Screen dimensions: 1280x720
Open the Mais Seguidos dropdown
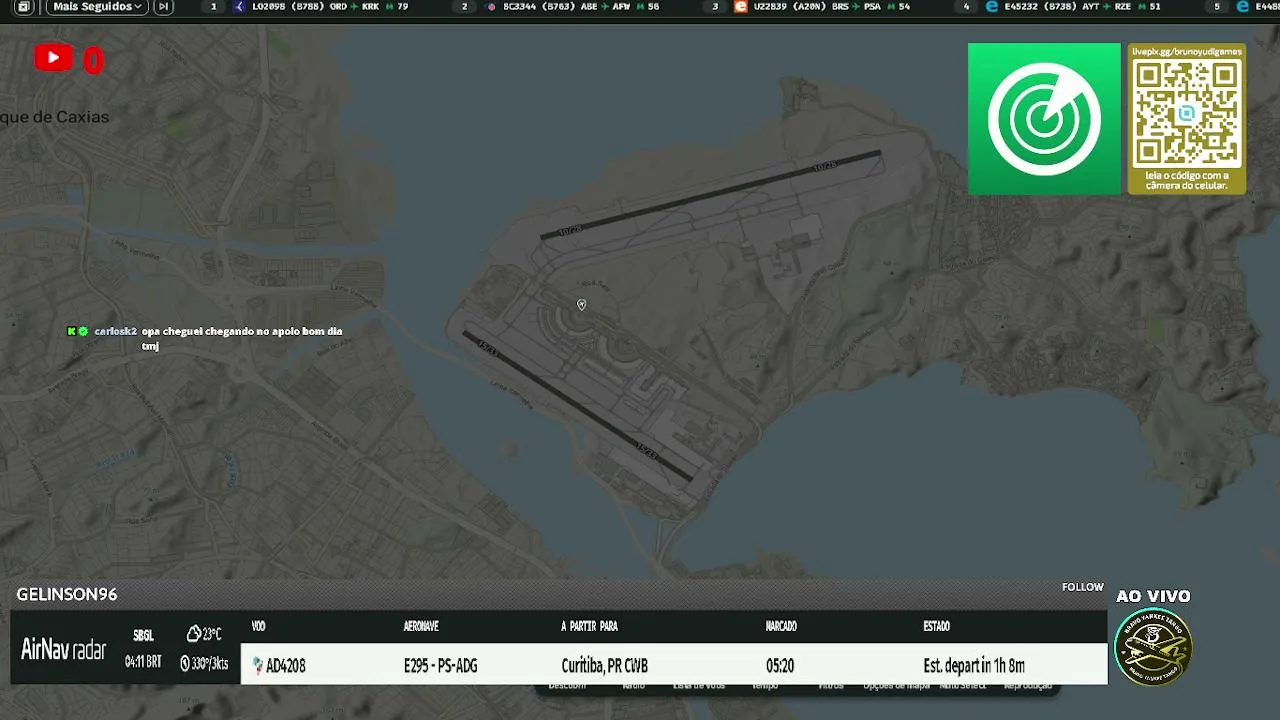(97, 6)
